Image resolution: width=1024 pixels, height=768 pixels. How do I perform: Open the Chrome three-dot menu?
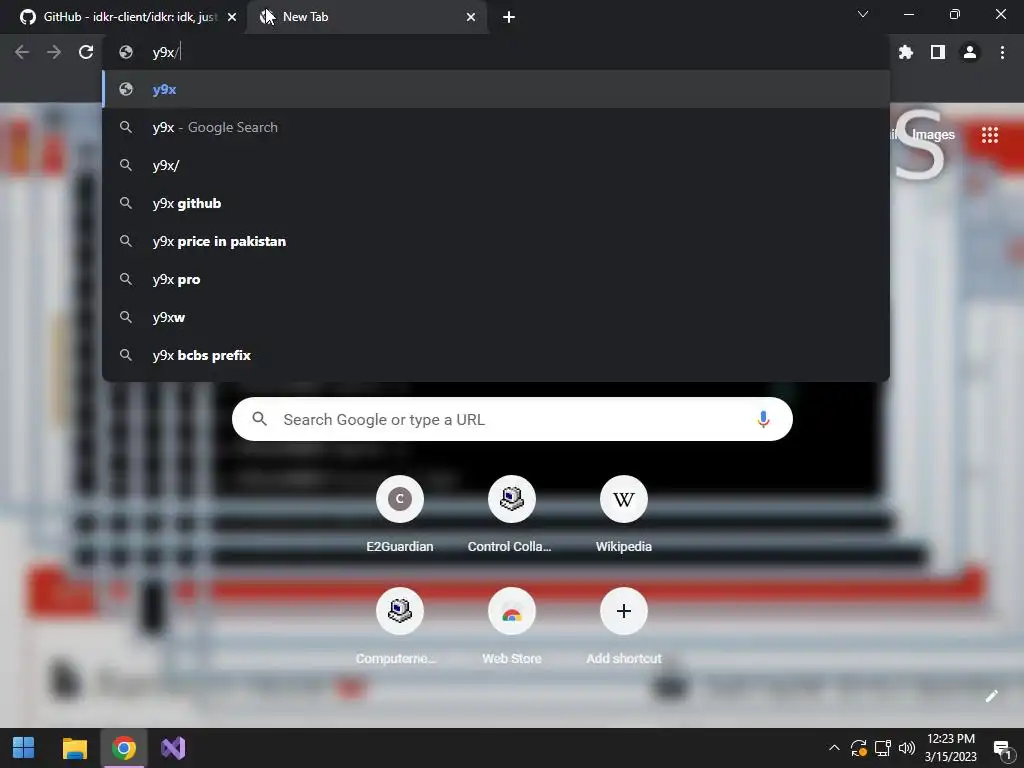click(x=1002, y=52)
